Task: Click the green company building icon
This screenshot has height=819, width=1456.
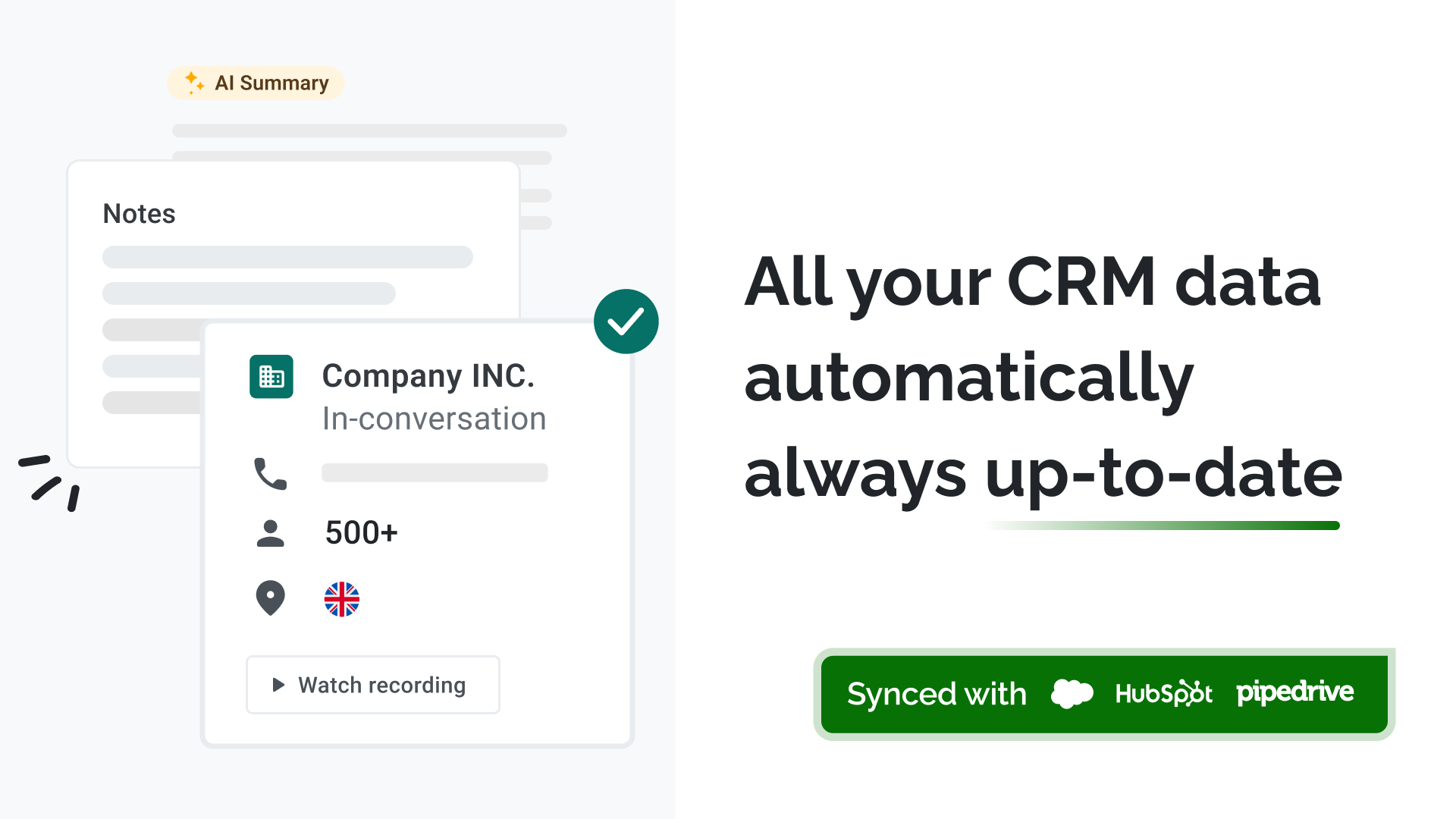Action: [x=271, y=376]
